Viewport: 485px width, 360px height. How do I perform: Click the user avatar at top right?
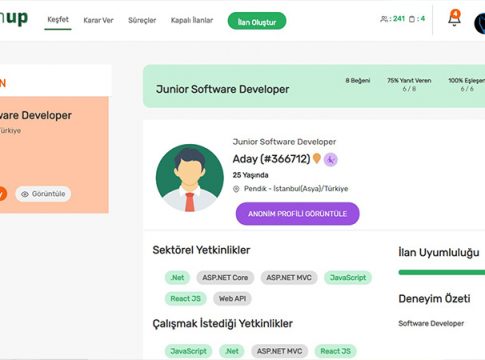click(x=480, y=24)
